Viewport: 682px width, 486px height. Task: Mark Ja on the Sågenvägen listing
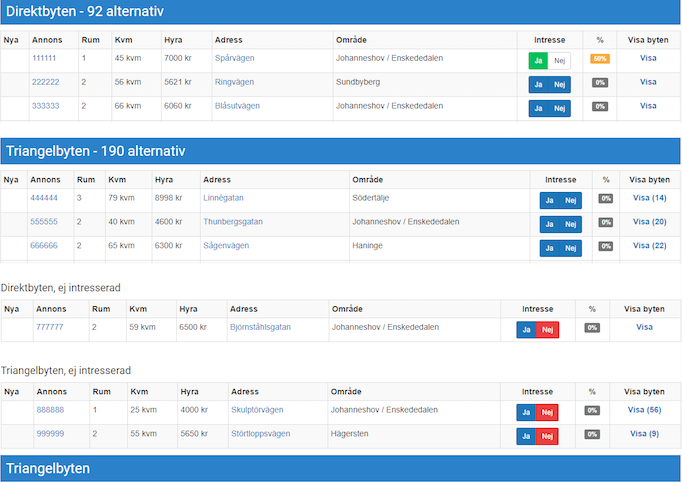point(549,248)
